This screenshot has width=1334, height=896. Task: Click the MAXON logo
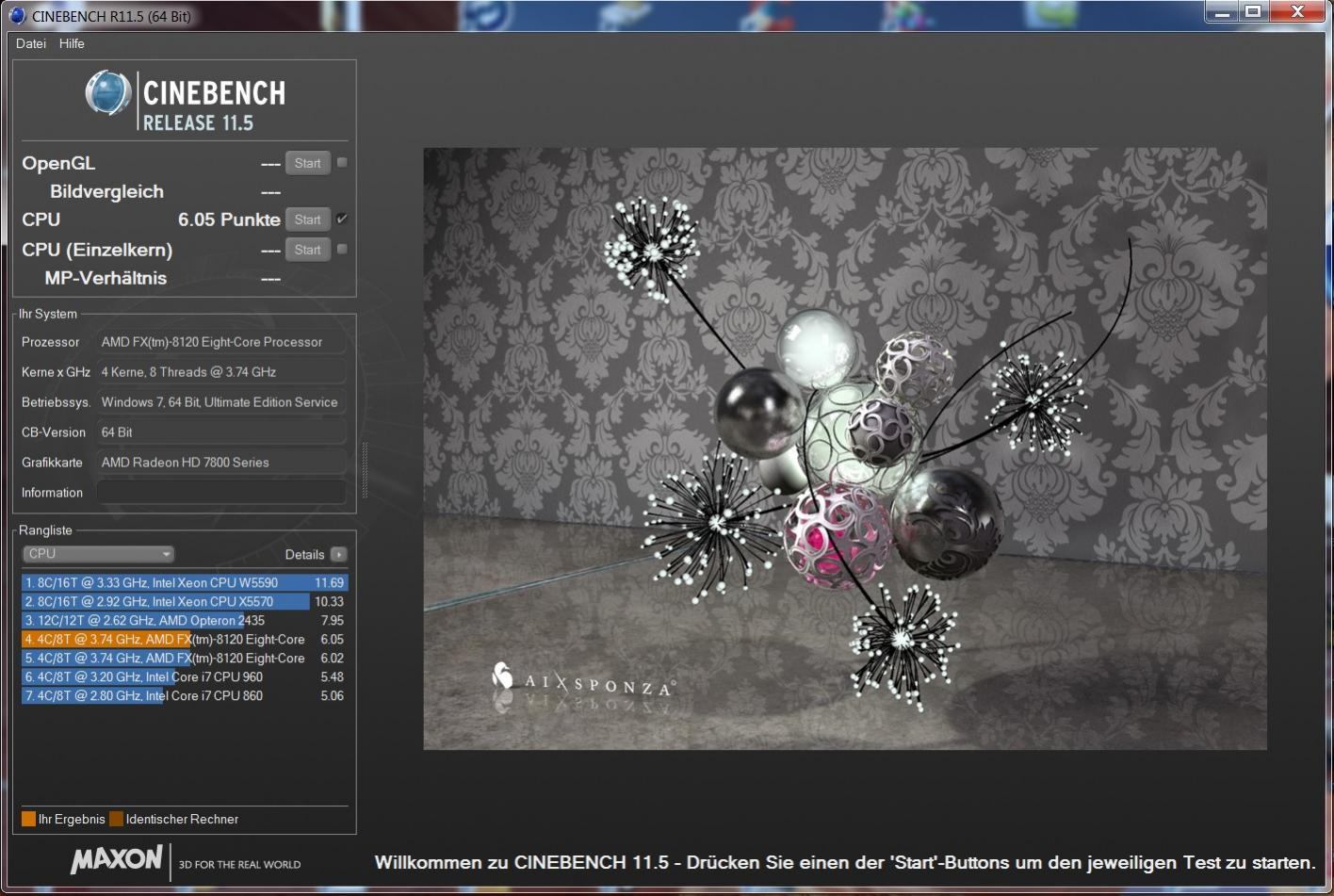(117, 858)
